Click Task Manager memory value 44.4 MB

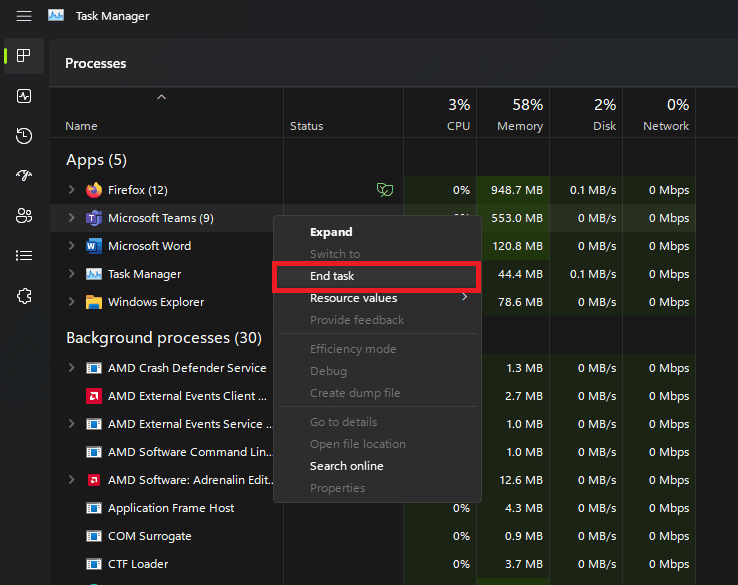[520, 274]
